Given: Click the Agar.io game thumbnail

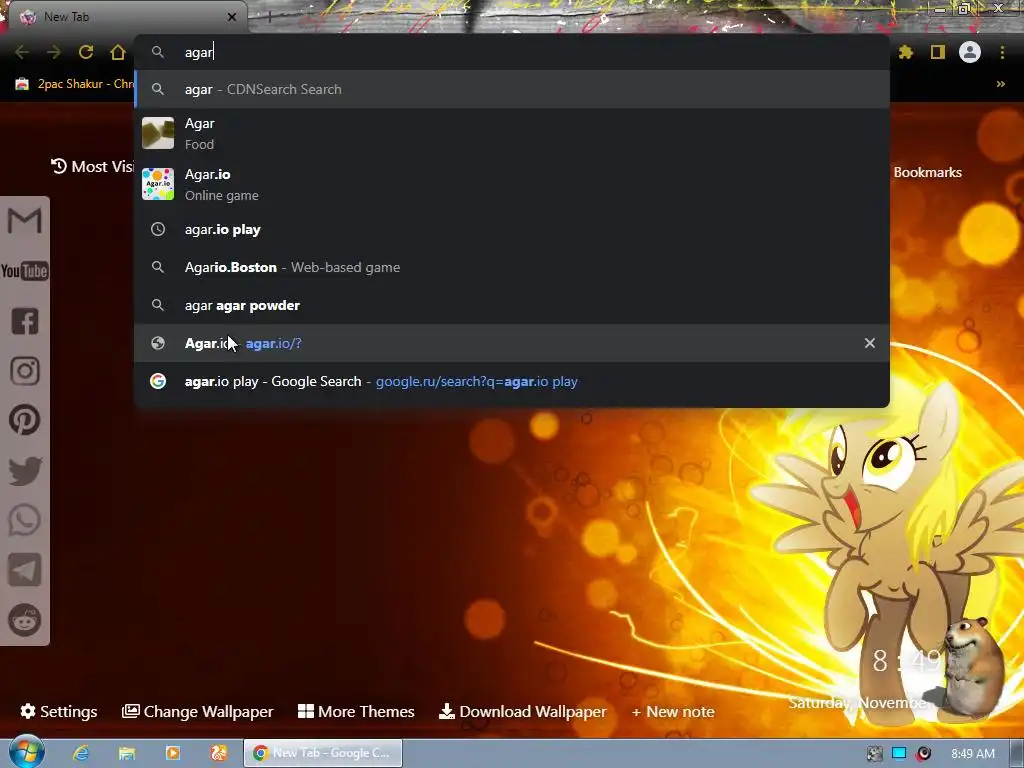Looking at the screenshot, I should pyautogui.click(x=158, y=184).
